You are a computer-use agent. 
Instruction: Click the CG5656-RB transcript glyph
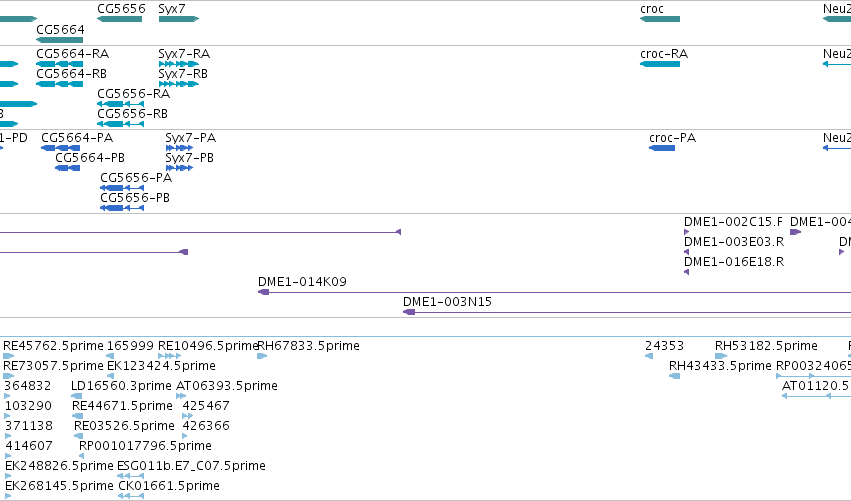pyautogui.click(x=120, y=124)
